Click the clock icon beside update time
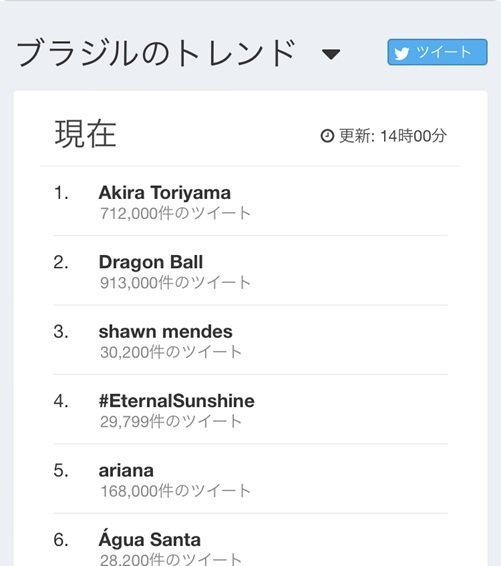 (x=327, y=136)
